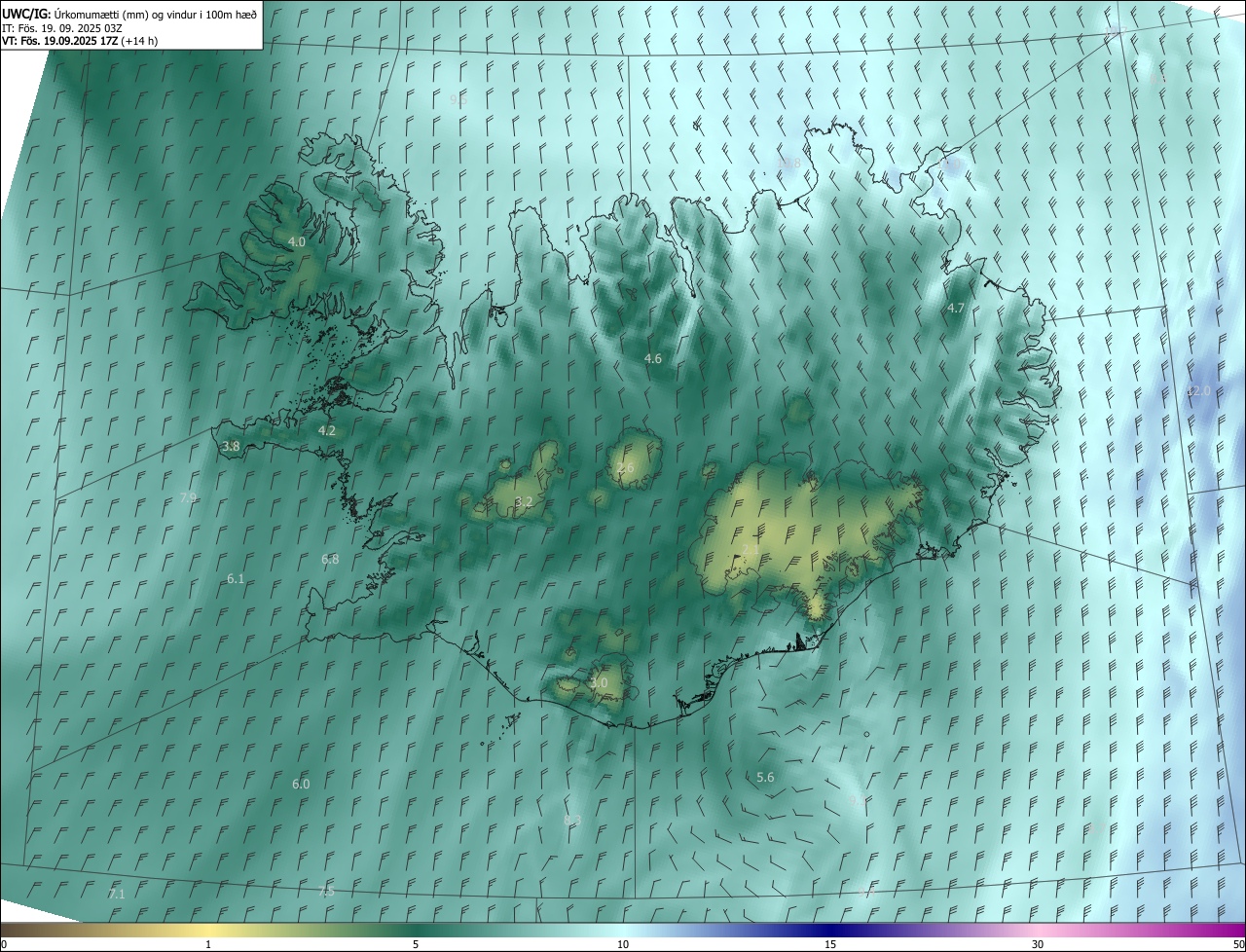This screenshot has height=952, width=1246.
Task: Click the 12.0 value label on the map
Action: tap(1198, 390)
